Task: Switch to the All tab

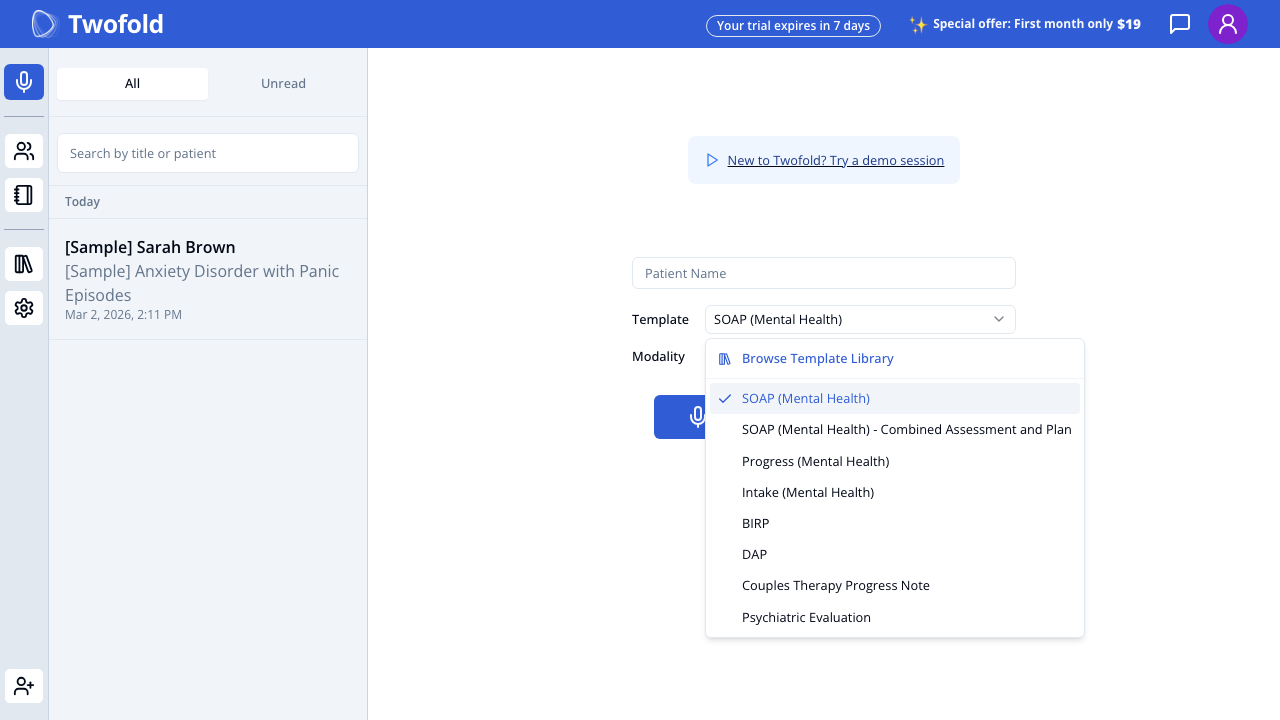Action: pyautogui.click(x=132, y=84)
